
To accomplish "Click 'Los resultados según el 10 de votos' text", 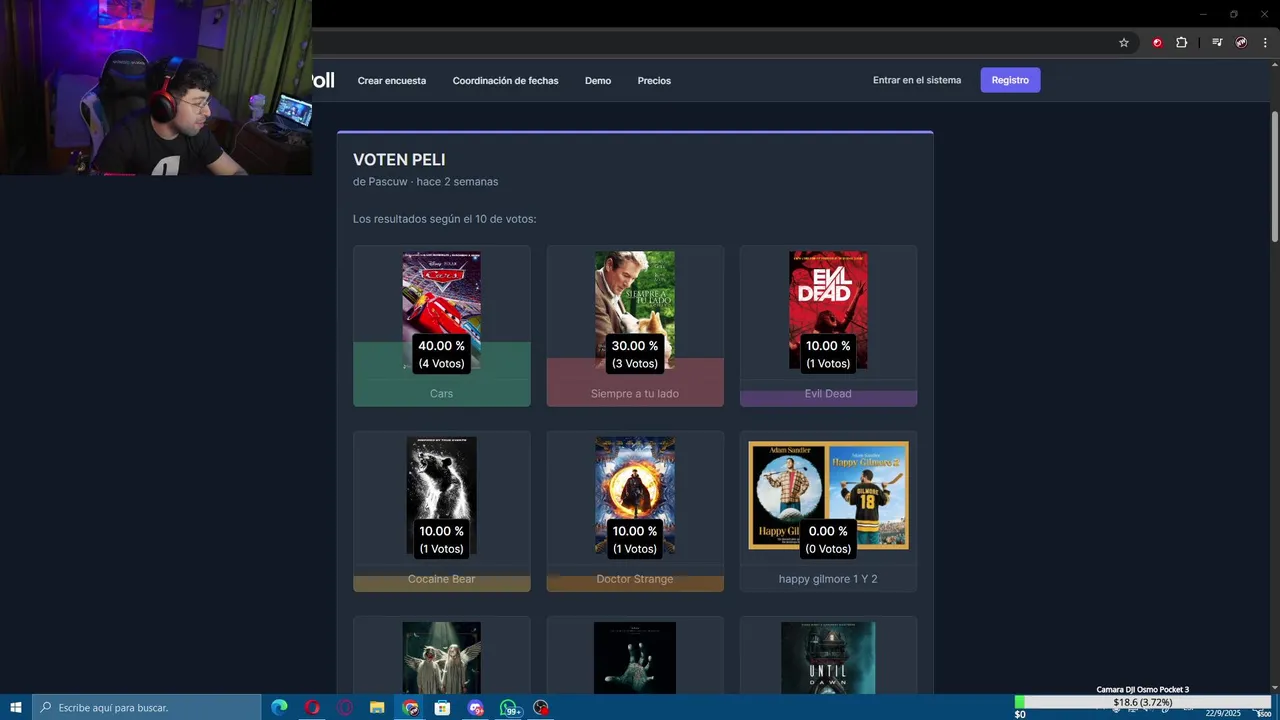I will coord(445,219).
